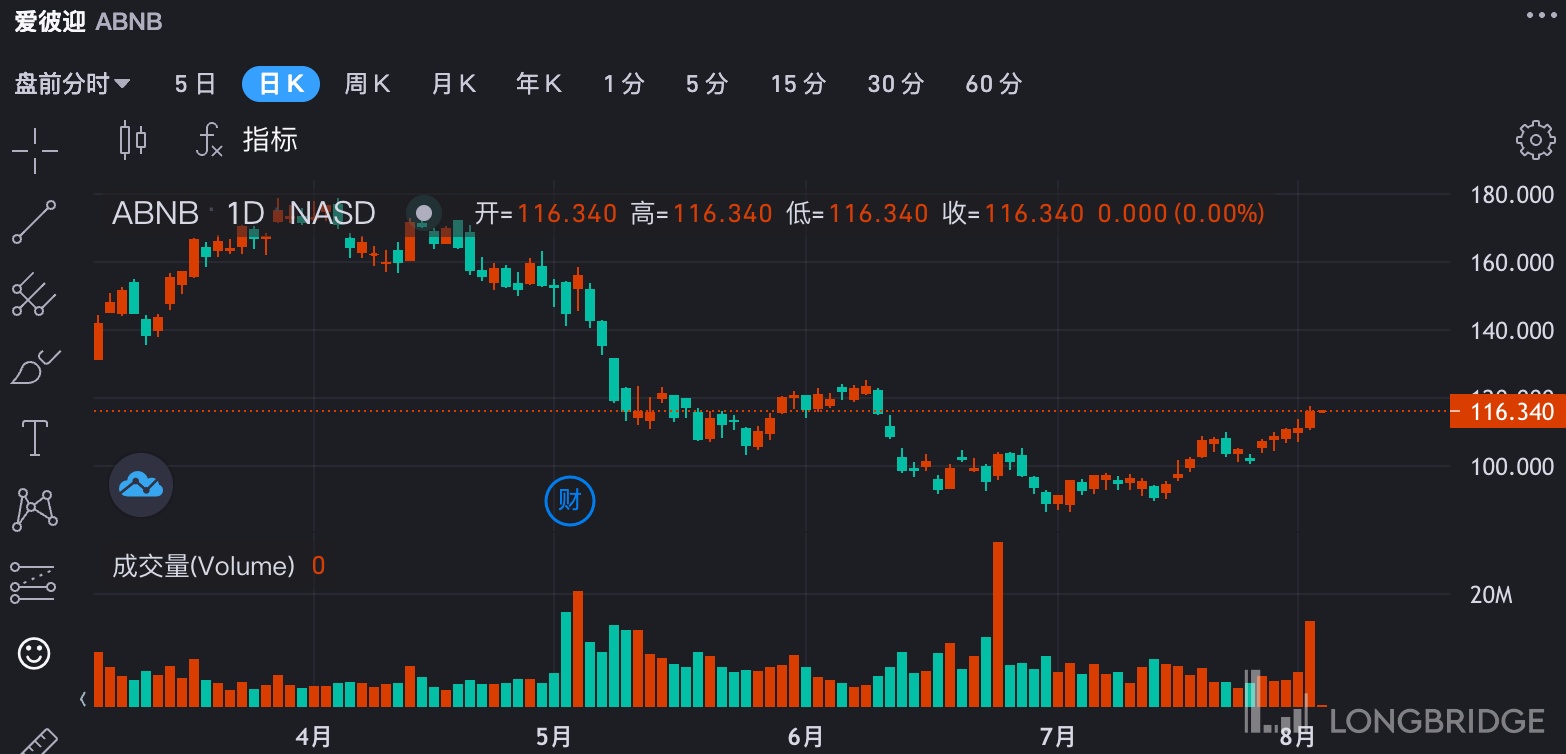Switch to the 月K monthly chart
Screen dimensions: 1566x754
(453, 84)
